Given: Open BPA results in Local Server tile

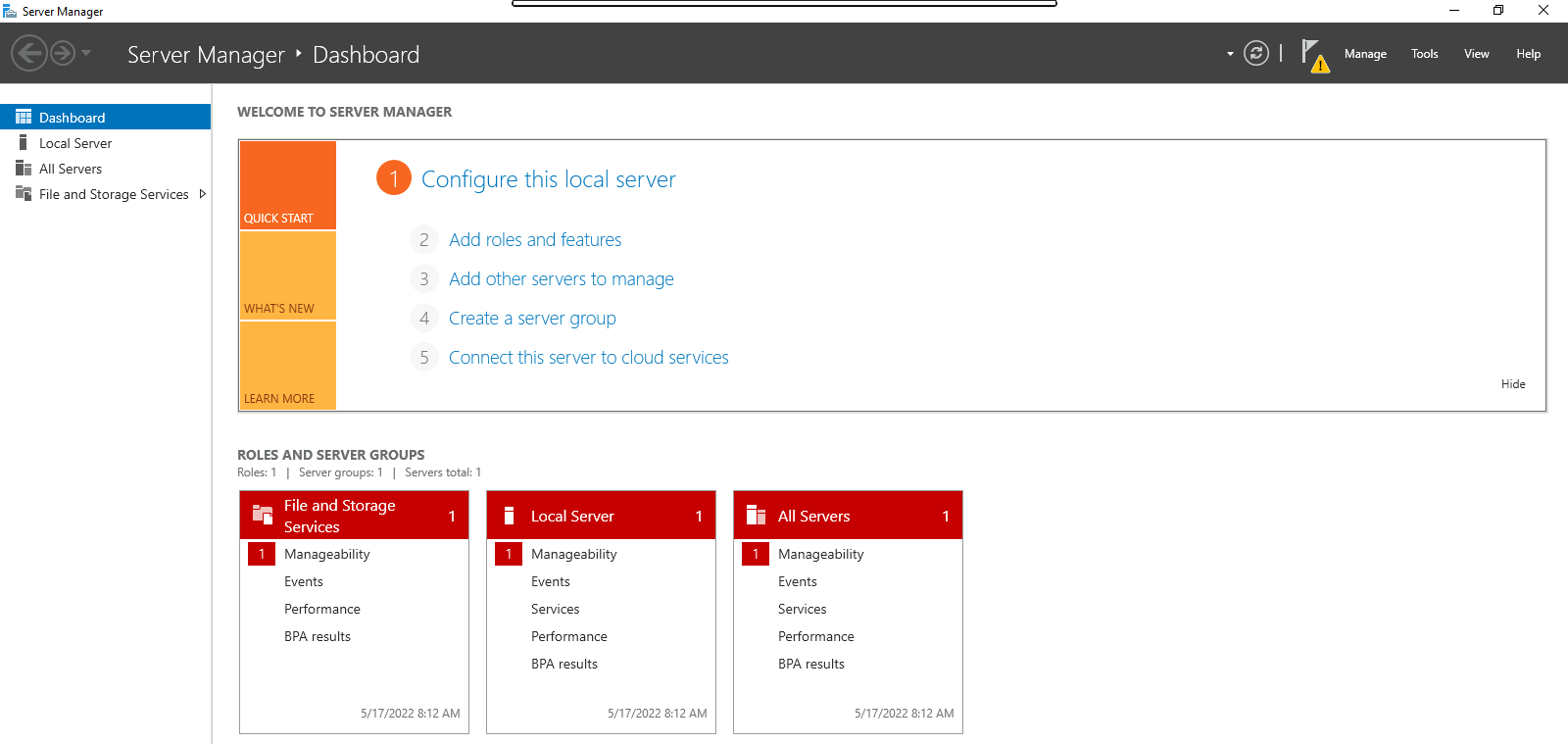Looking at the screenshot, I should (564, 664).
